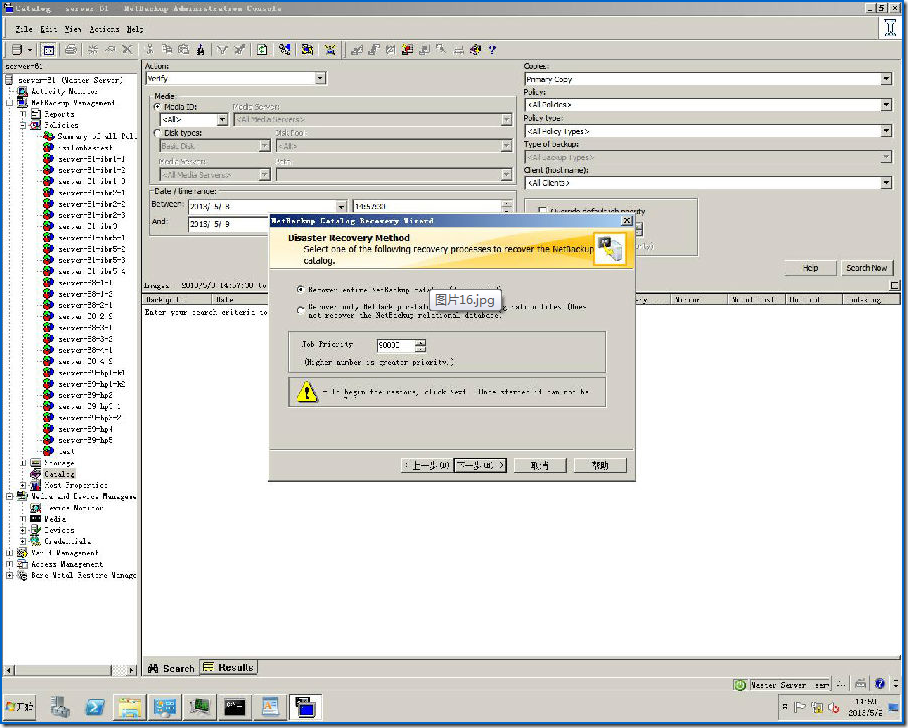This screenshot has height=728, width=908.
Task: Collapse Media and Device Management node
Action: [9, 496]
